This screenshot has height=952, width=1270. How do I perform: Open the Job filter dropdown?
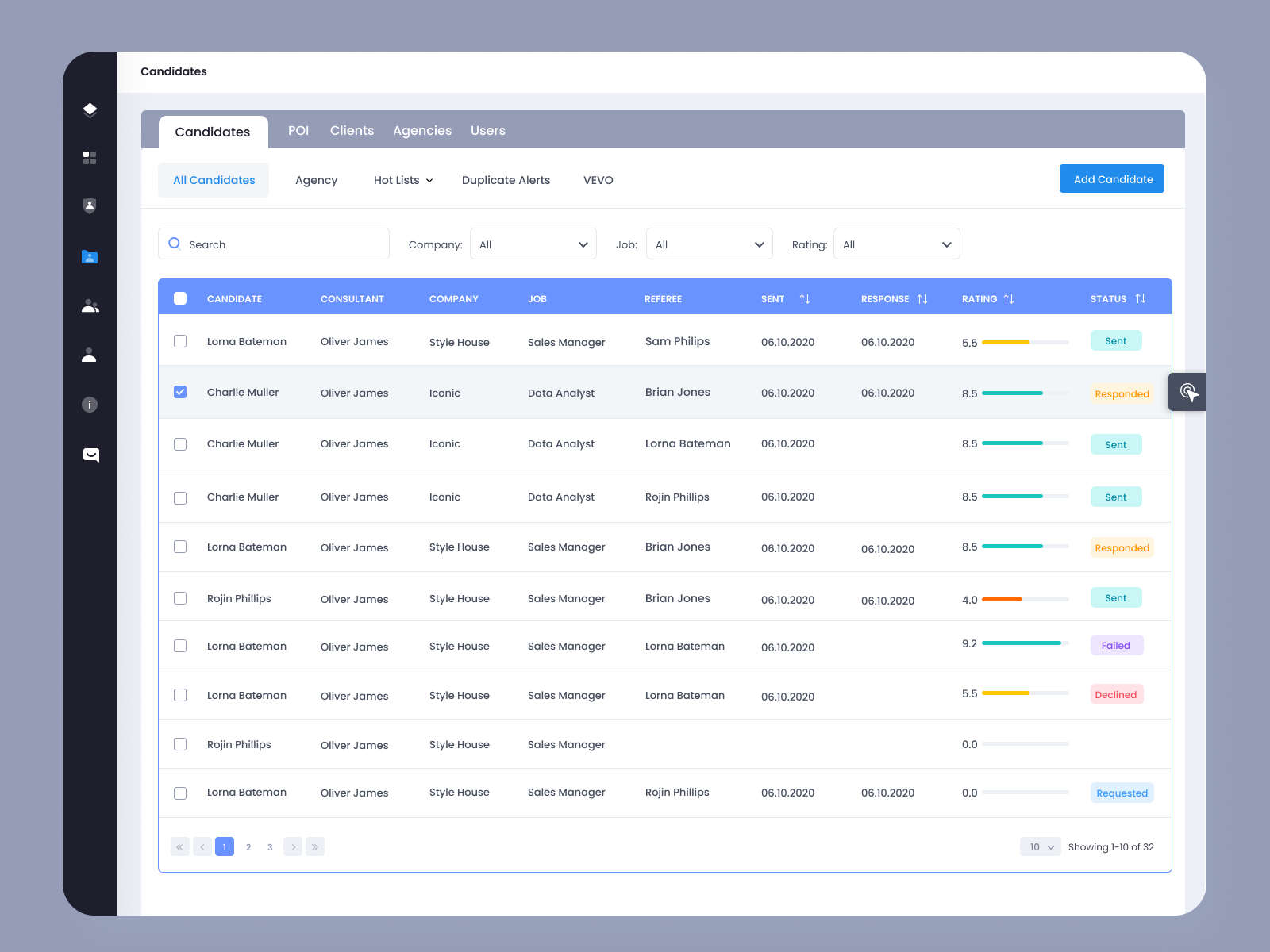710,244
